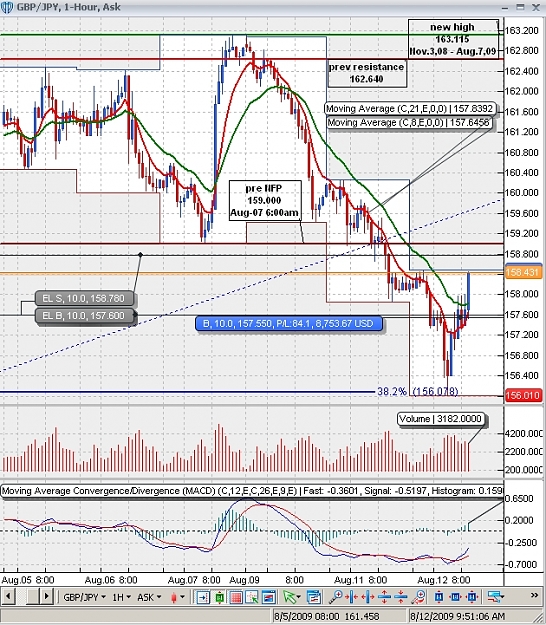Click the last blue candle scale icon
This screenshot has height=625, width=546.
click(472, 597)
